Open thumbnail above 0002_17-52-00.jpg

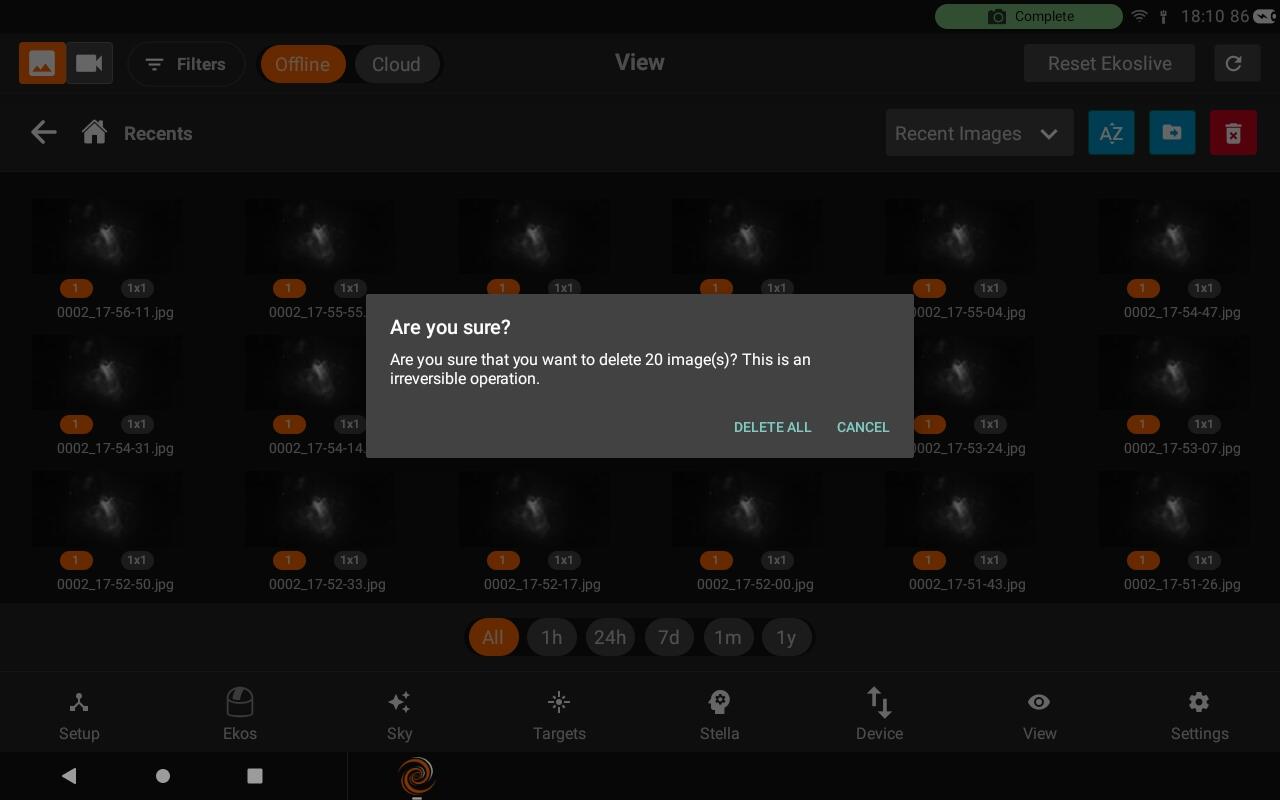tap(746, 508)
